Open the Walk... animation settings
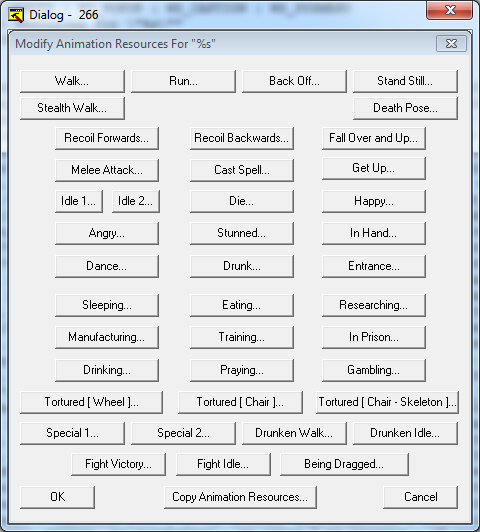 click(x=72, y=81)
